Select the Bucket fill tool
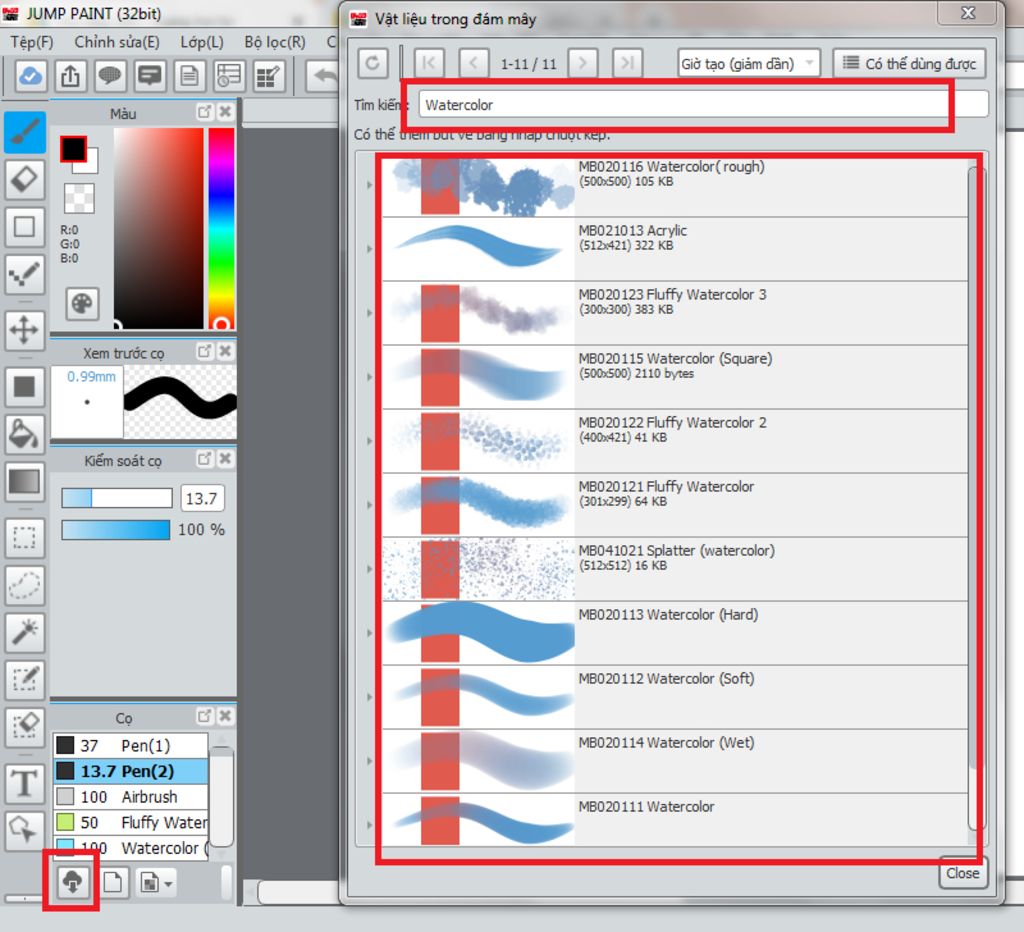The width and height of the screenshot is (1024, 932). 24,433
